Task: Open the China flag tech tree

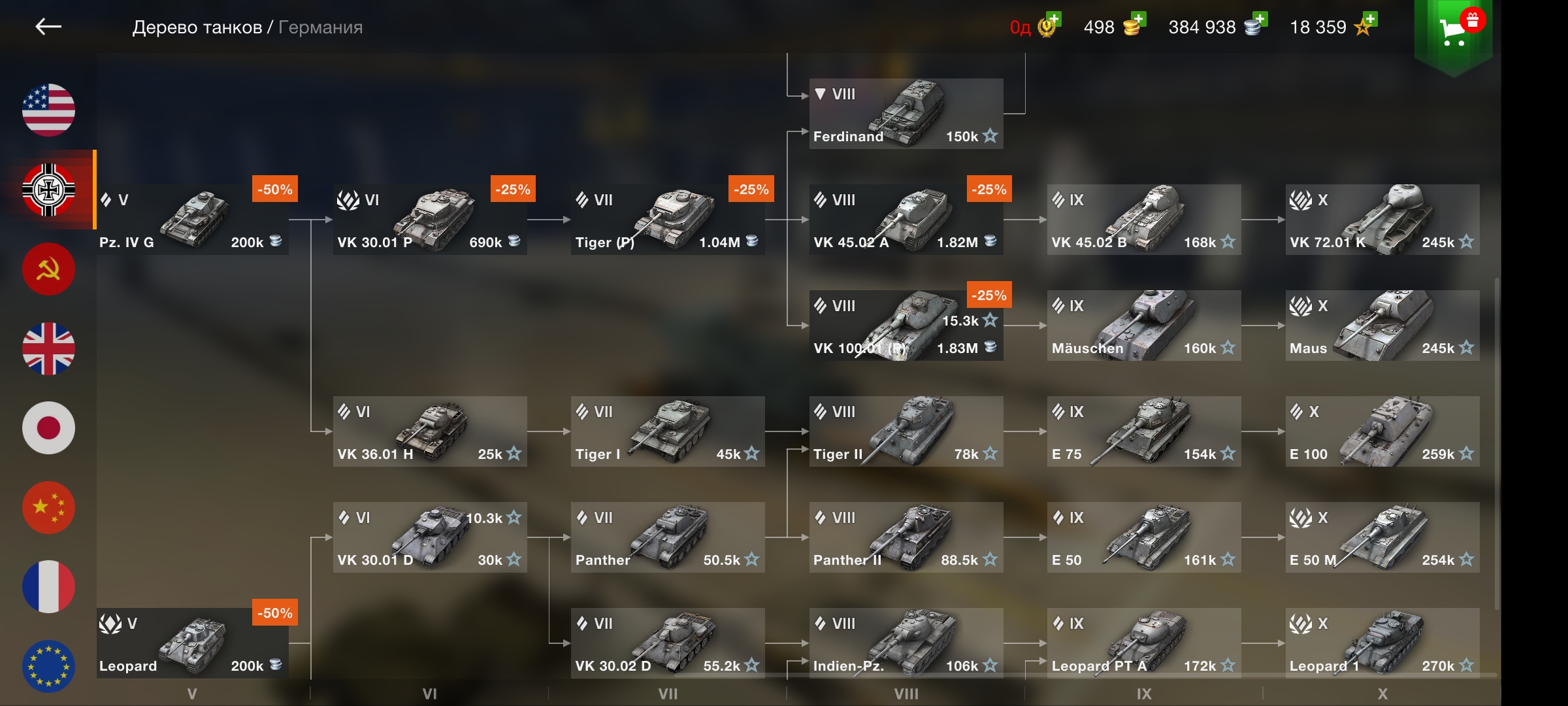Action: point(48,507)
